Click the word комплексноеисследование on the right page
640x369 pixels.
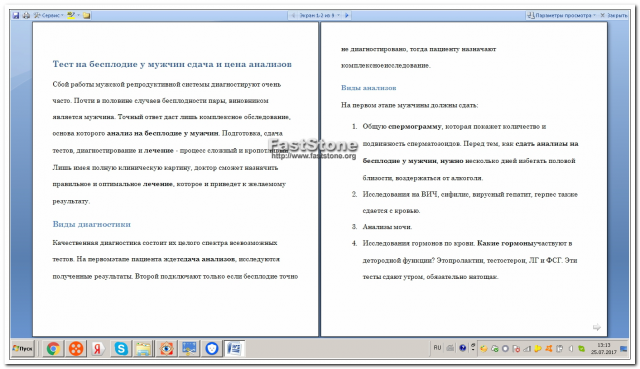(386, 65)
